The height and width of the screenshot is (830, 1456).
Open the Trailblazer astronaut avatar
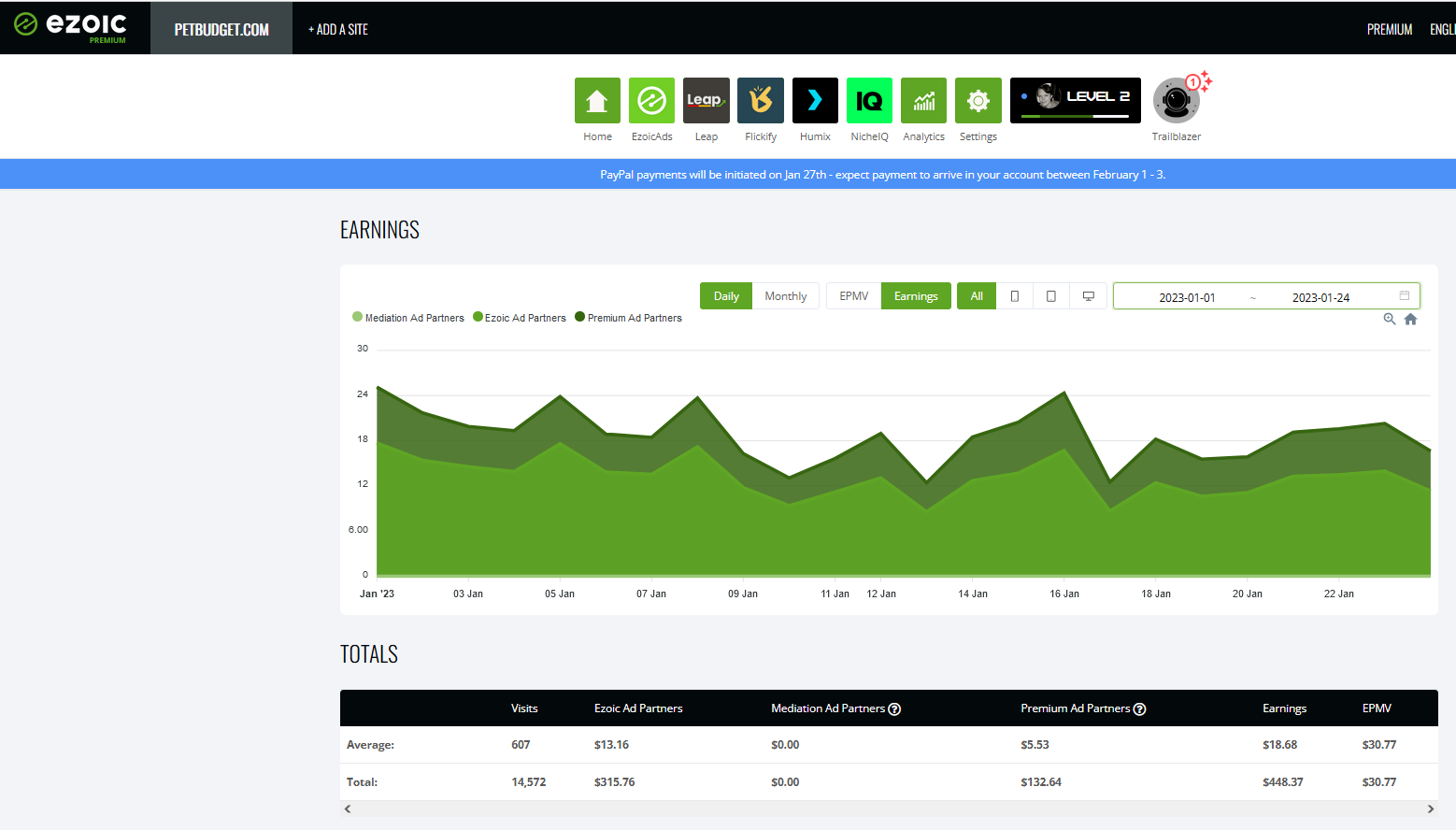point(1177,100)
